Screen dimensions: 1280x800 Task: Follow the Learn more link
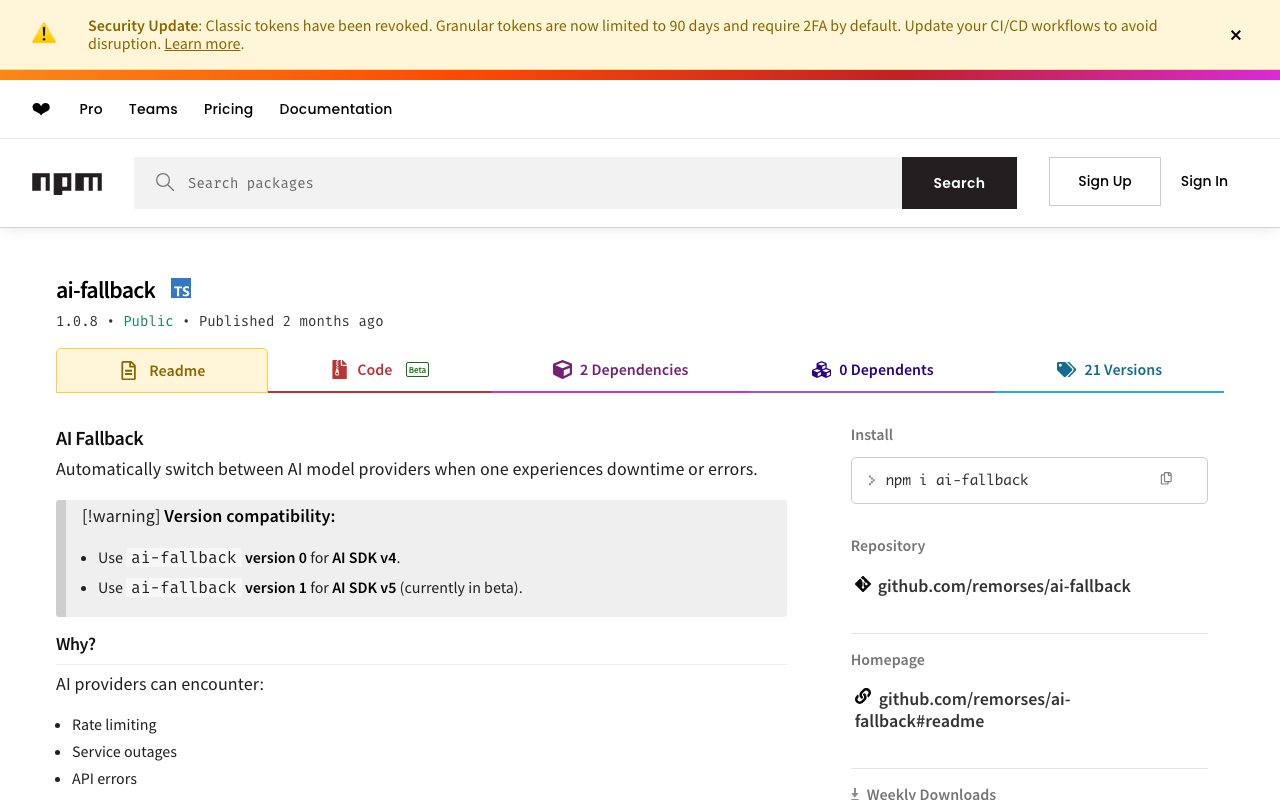click(202, 44)
